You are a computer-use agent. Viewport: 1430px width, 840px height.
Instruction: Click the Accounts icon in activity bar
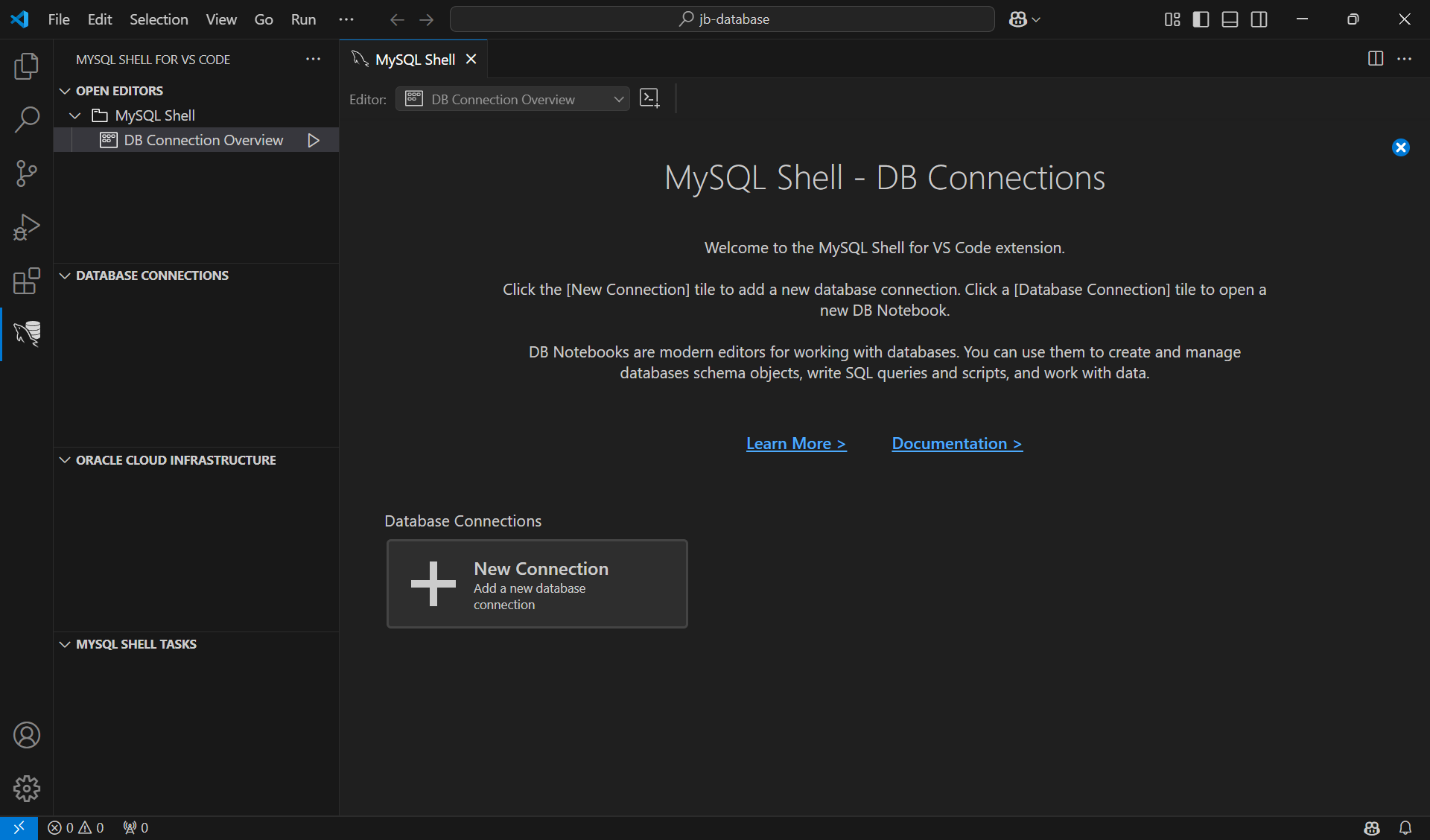pos(26,735)
